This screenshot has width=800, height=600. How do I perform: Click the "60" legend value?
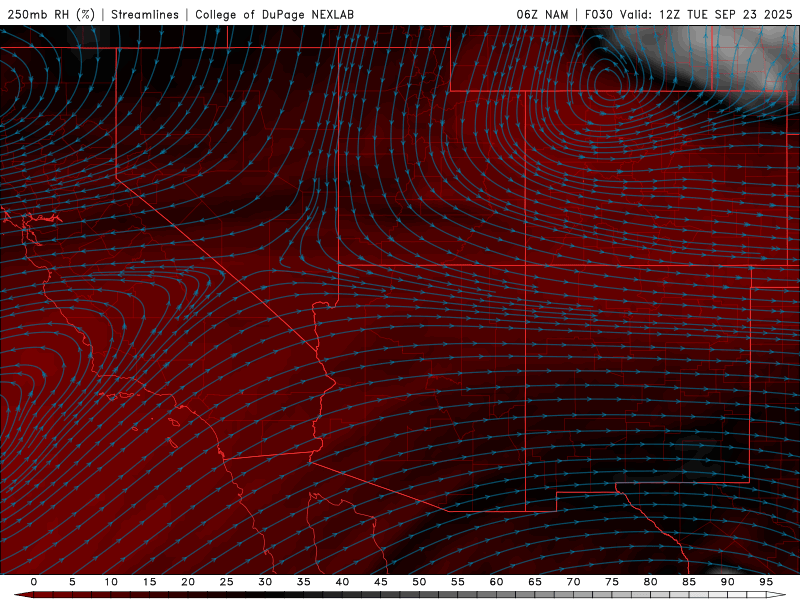coord(496,582)
